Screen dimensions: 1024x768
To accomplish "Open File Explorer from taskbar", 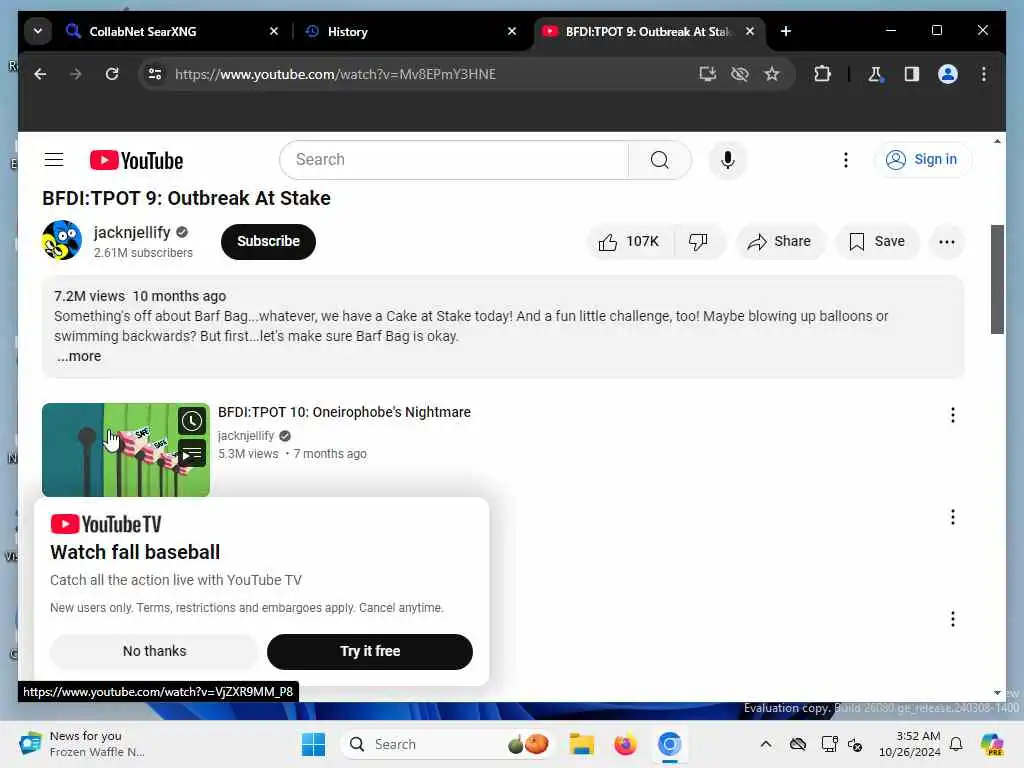I will [x=581, y=744].
